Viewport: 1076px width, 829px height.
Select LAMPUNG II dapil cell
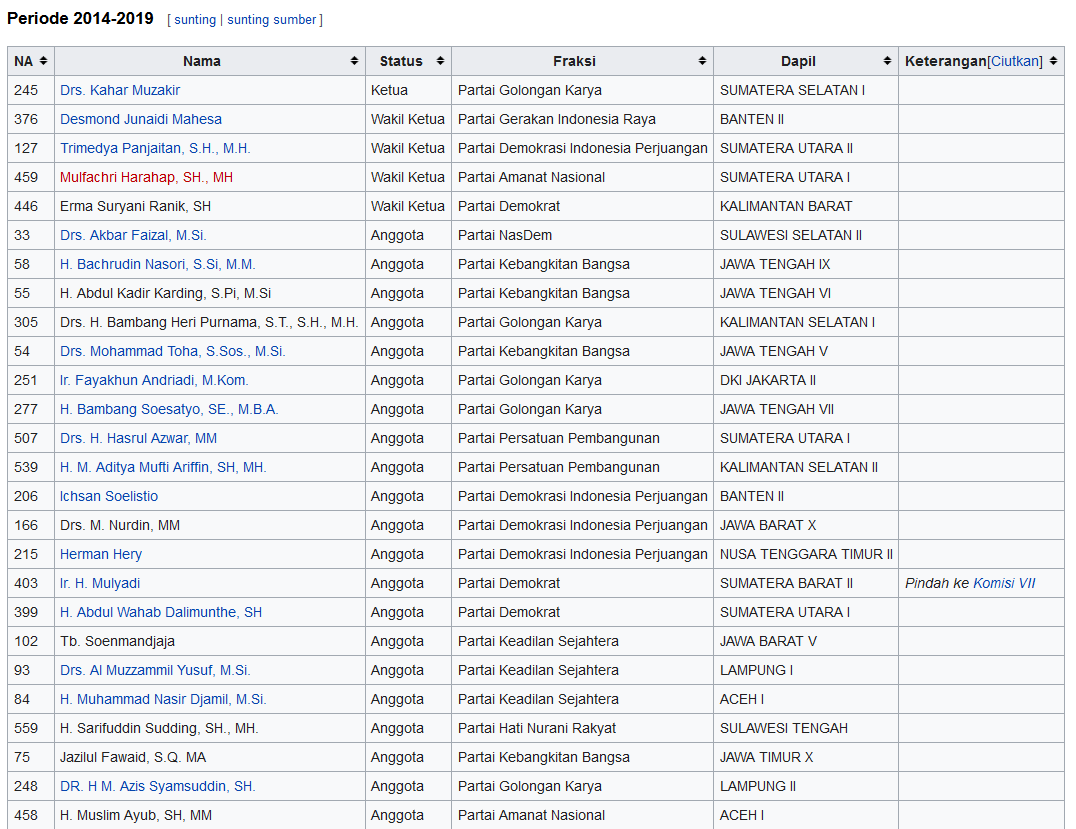point(806,786)
